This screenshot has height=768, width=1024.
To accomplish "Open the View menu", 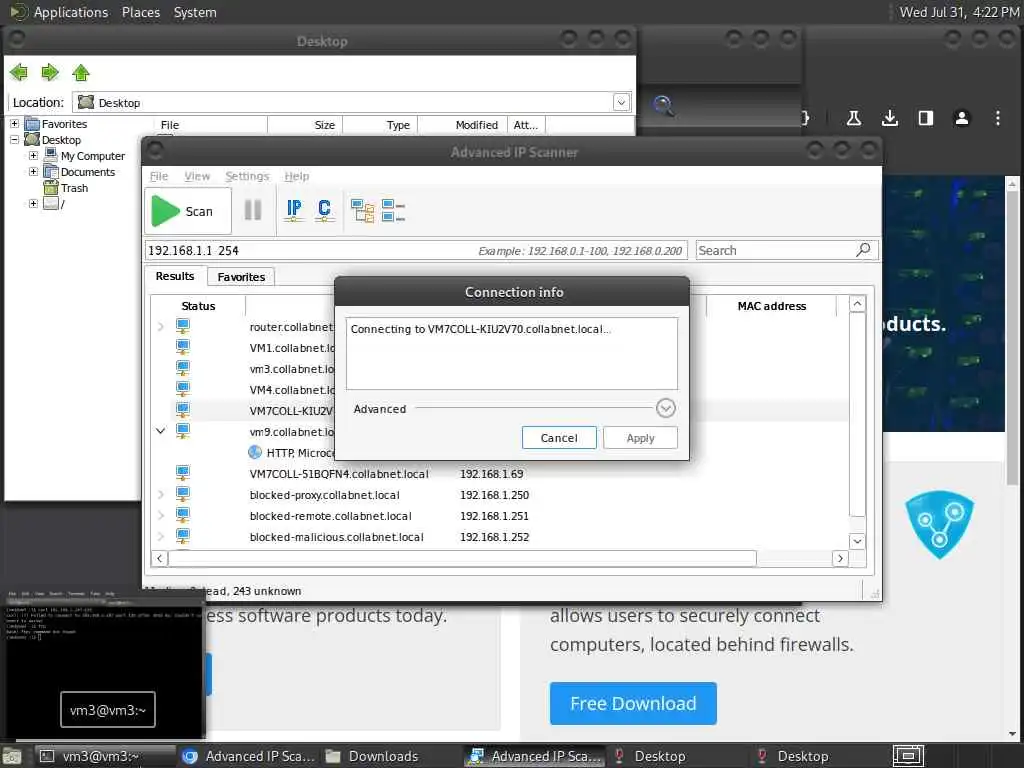I will (197, 176).
